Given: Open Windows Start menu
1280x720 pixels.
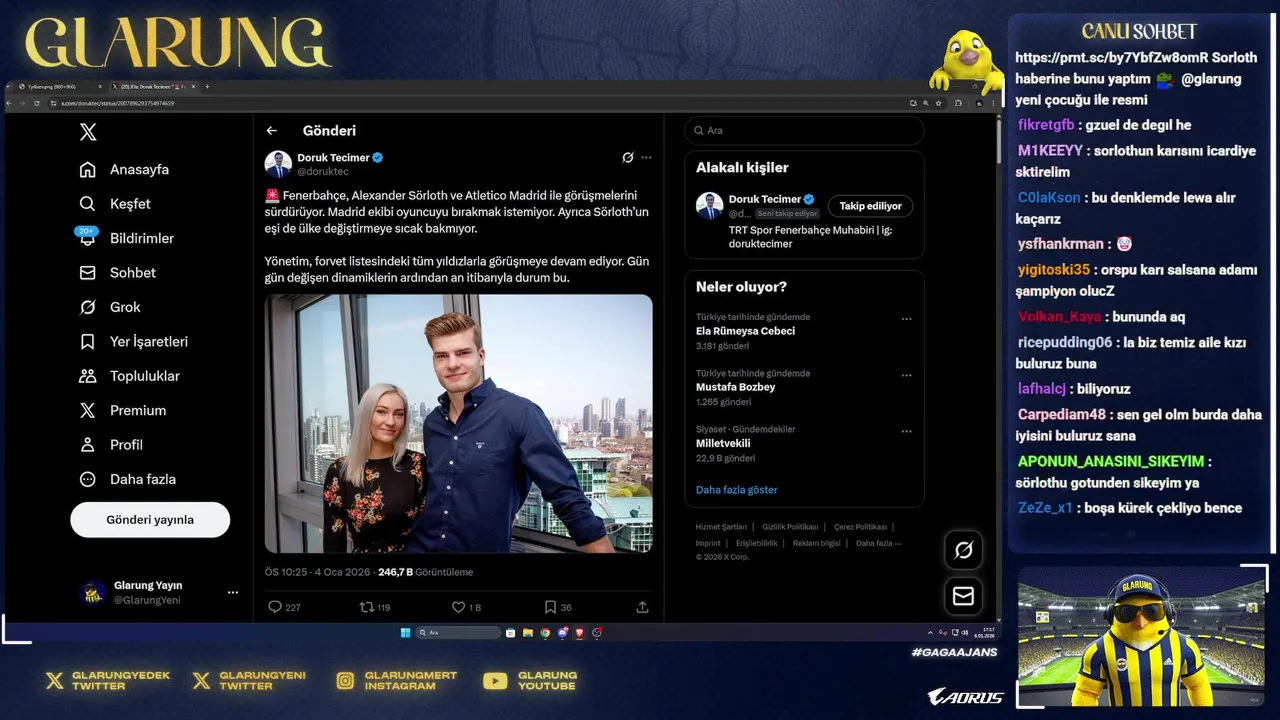Looking at the screenshot, I should pyautogui.click(x=405, y=633).
